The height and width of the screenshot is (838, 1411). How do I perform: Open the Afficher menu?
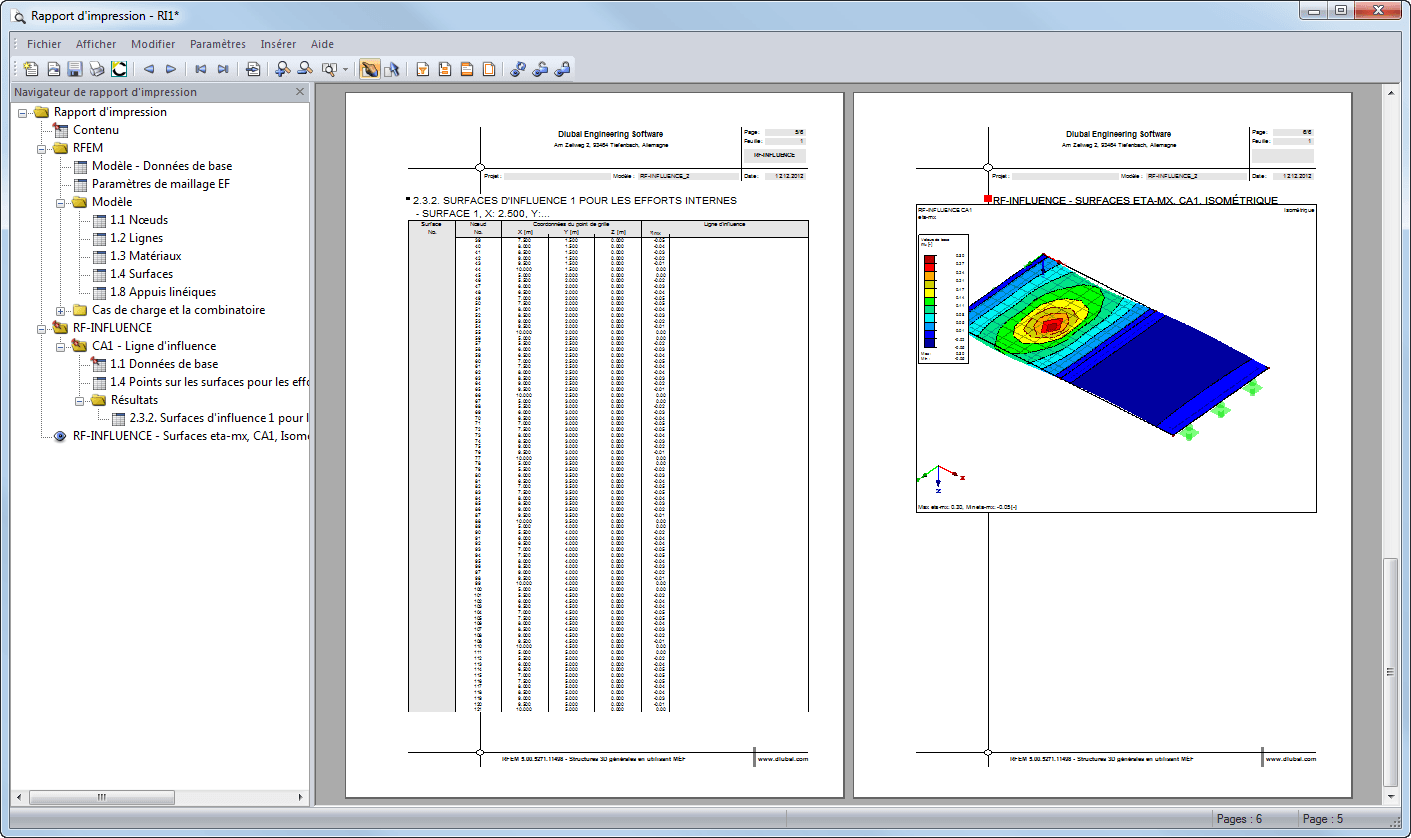point(96,44)
